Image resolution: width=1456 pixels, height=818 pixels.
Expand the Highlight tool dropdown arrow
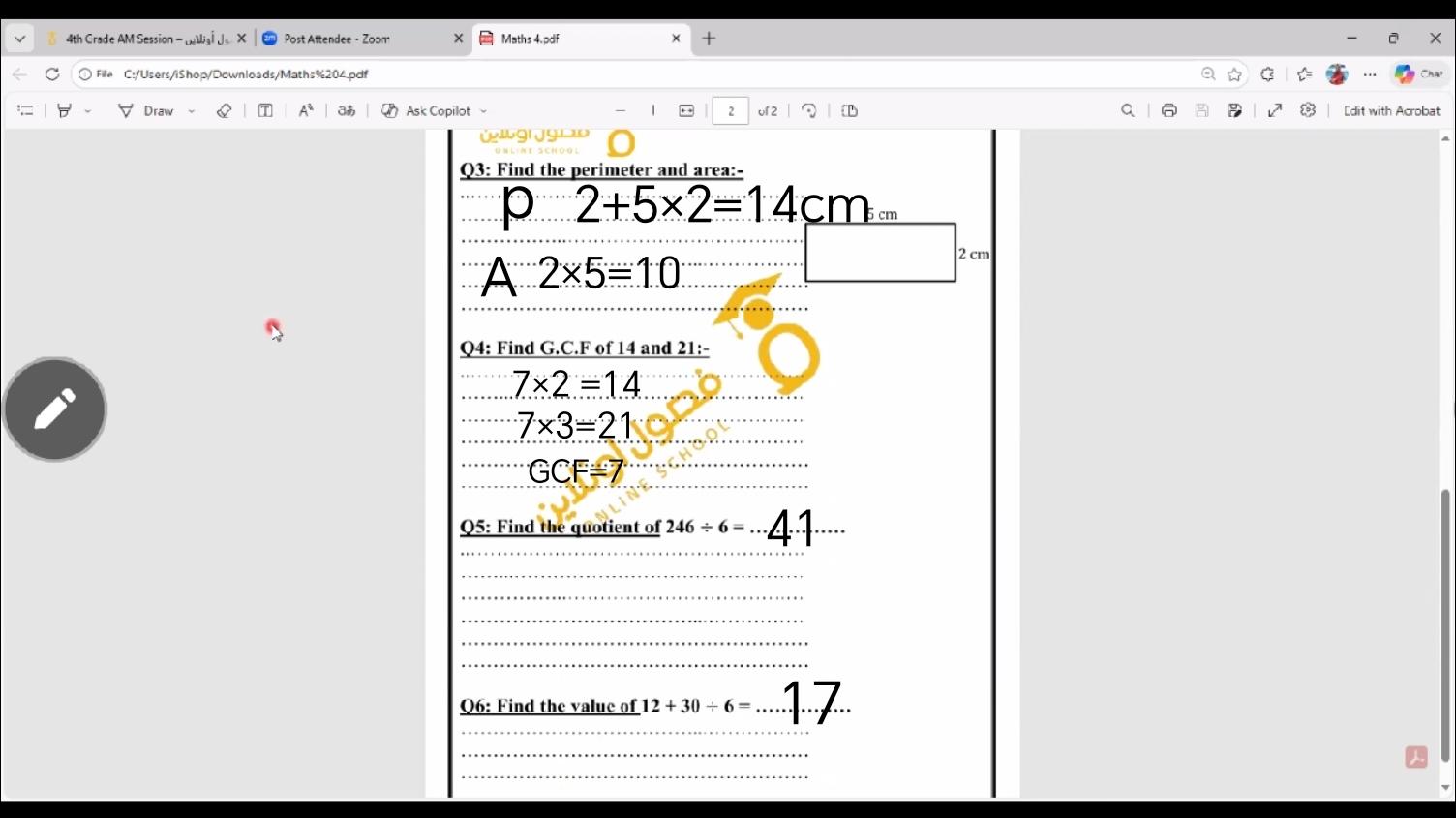point(88,111)
